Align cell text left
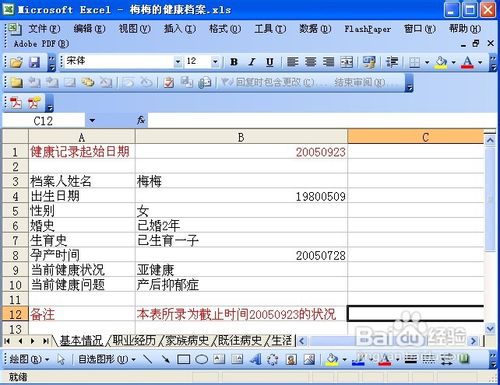 click(292, 62)
